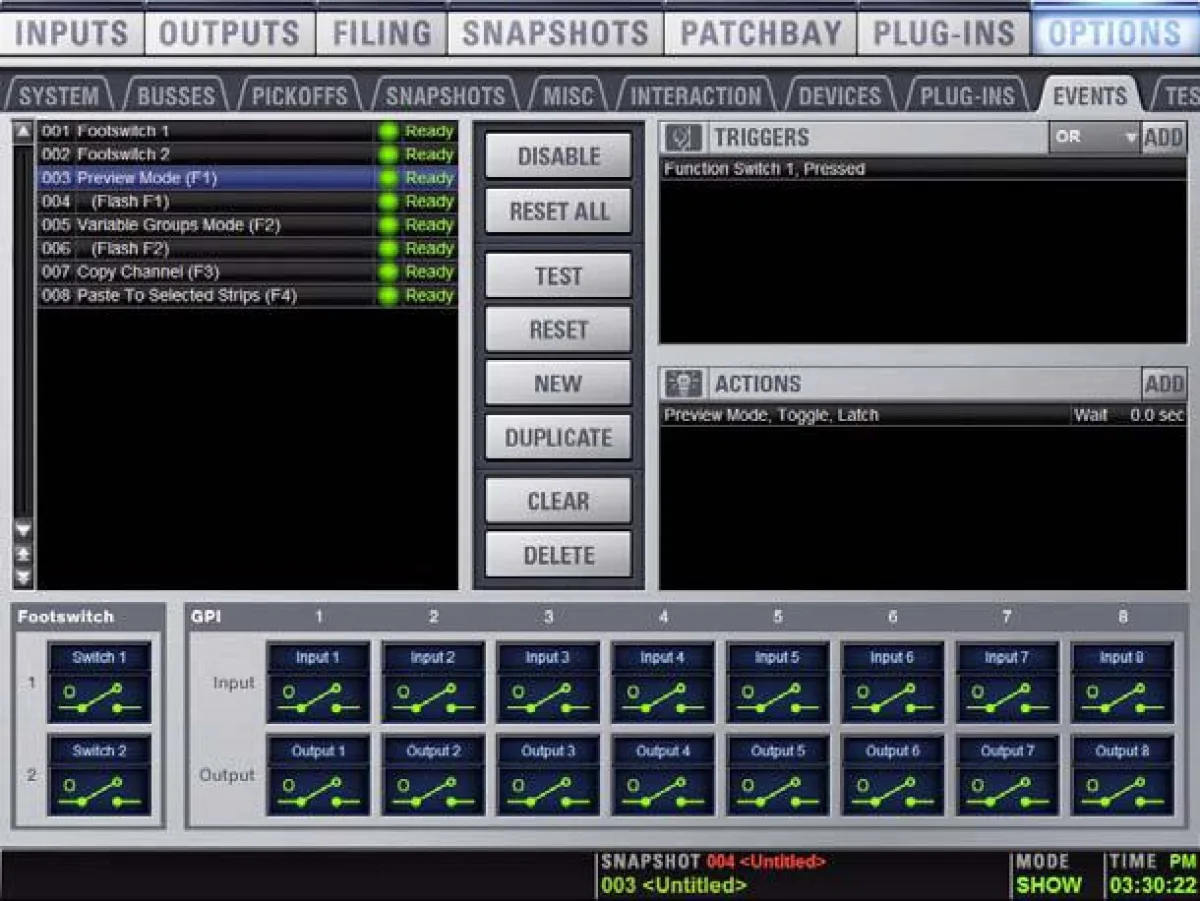Add an action with the ACTIONS ADD button
This screenshot has width=1200, height=901.
coord(1163,384)
